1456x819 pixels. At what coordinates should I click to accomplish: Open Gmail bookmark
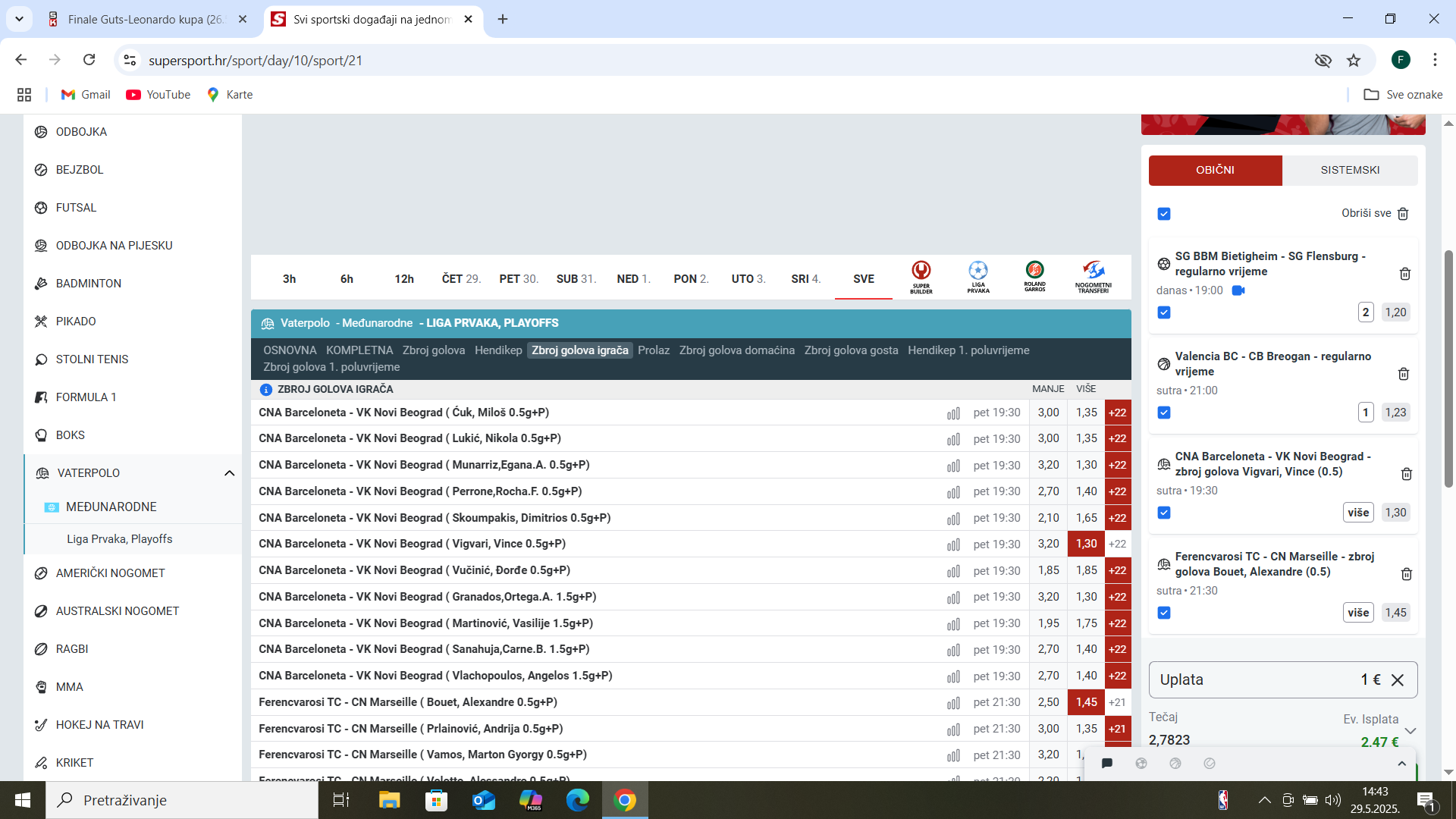[x=86, y=95]
